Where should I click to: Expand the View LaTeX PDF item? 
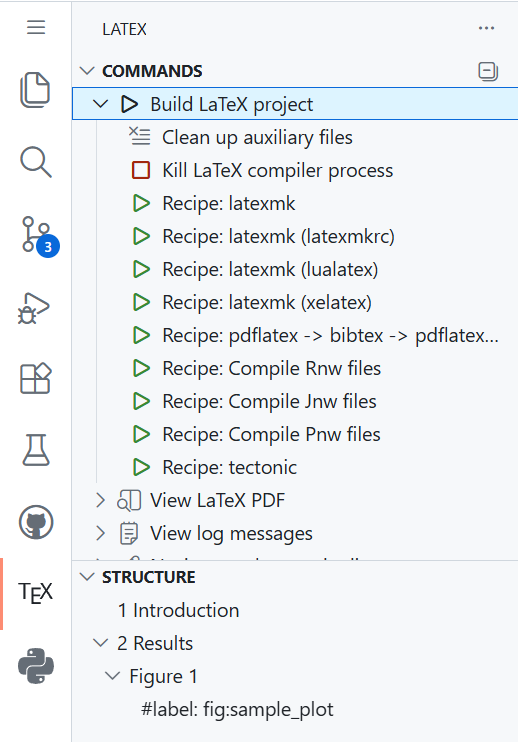pos(100,500)
